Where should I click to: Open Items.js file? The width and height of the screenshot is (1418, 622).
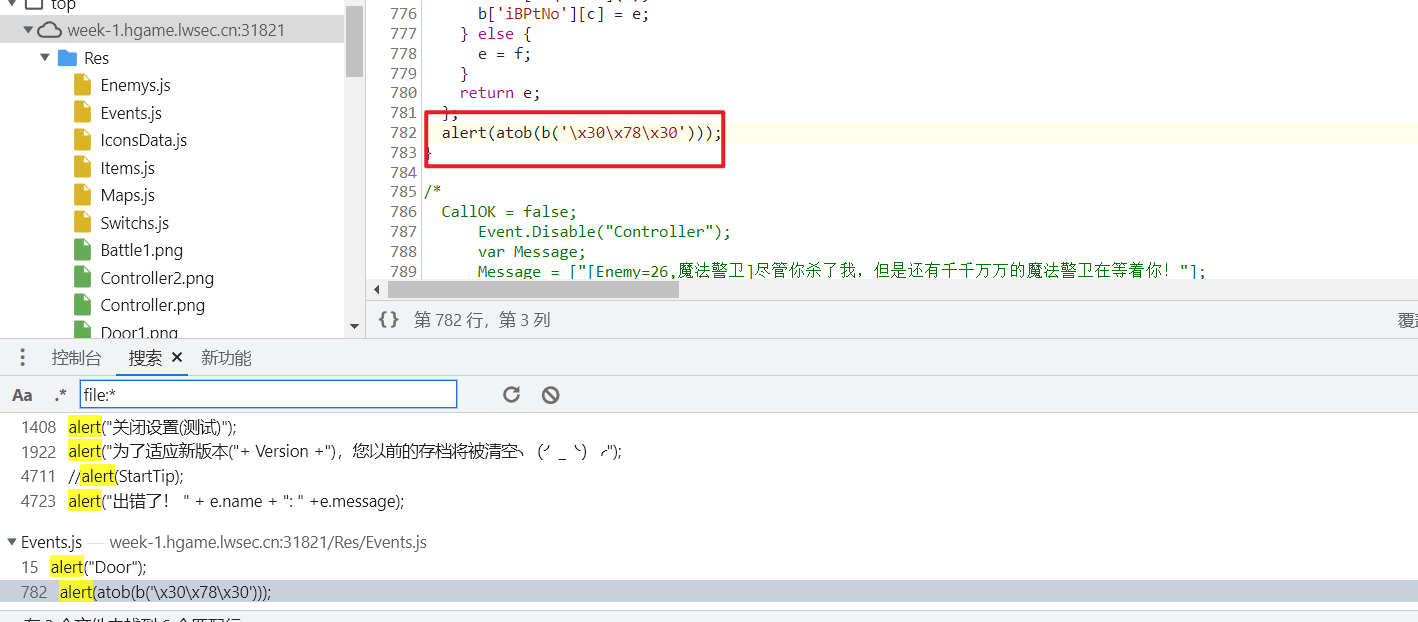(x=127, y=168)
